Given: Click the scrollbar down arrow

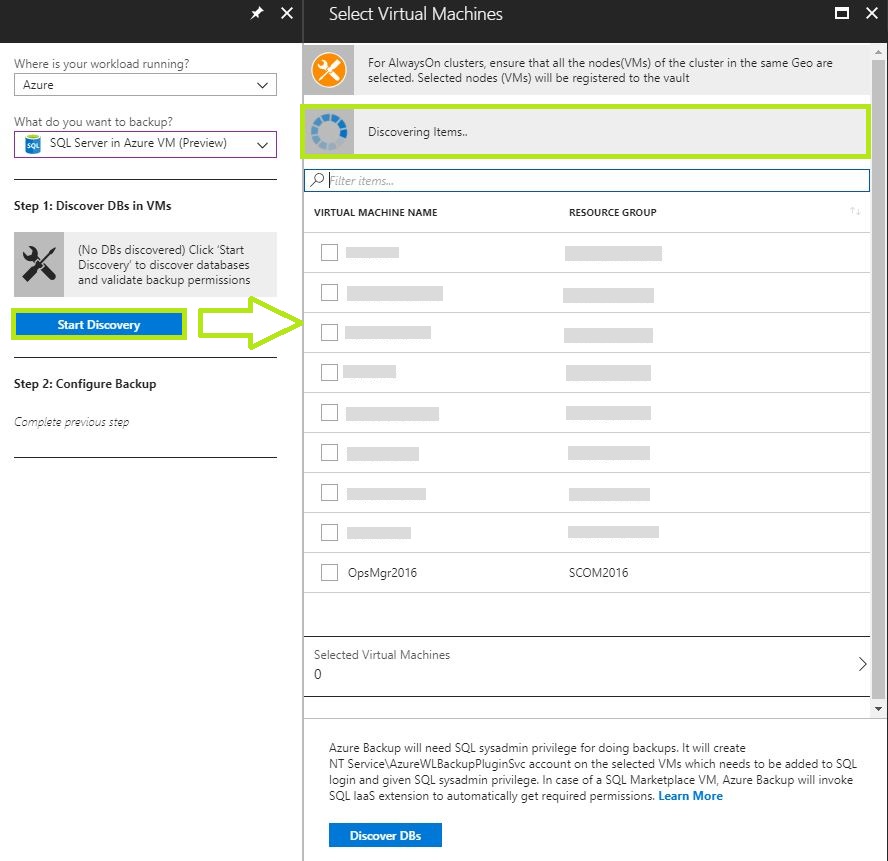Looking at the screenshot, I should 878,708.
